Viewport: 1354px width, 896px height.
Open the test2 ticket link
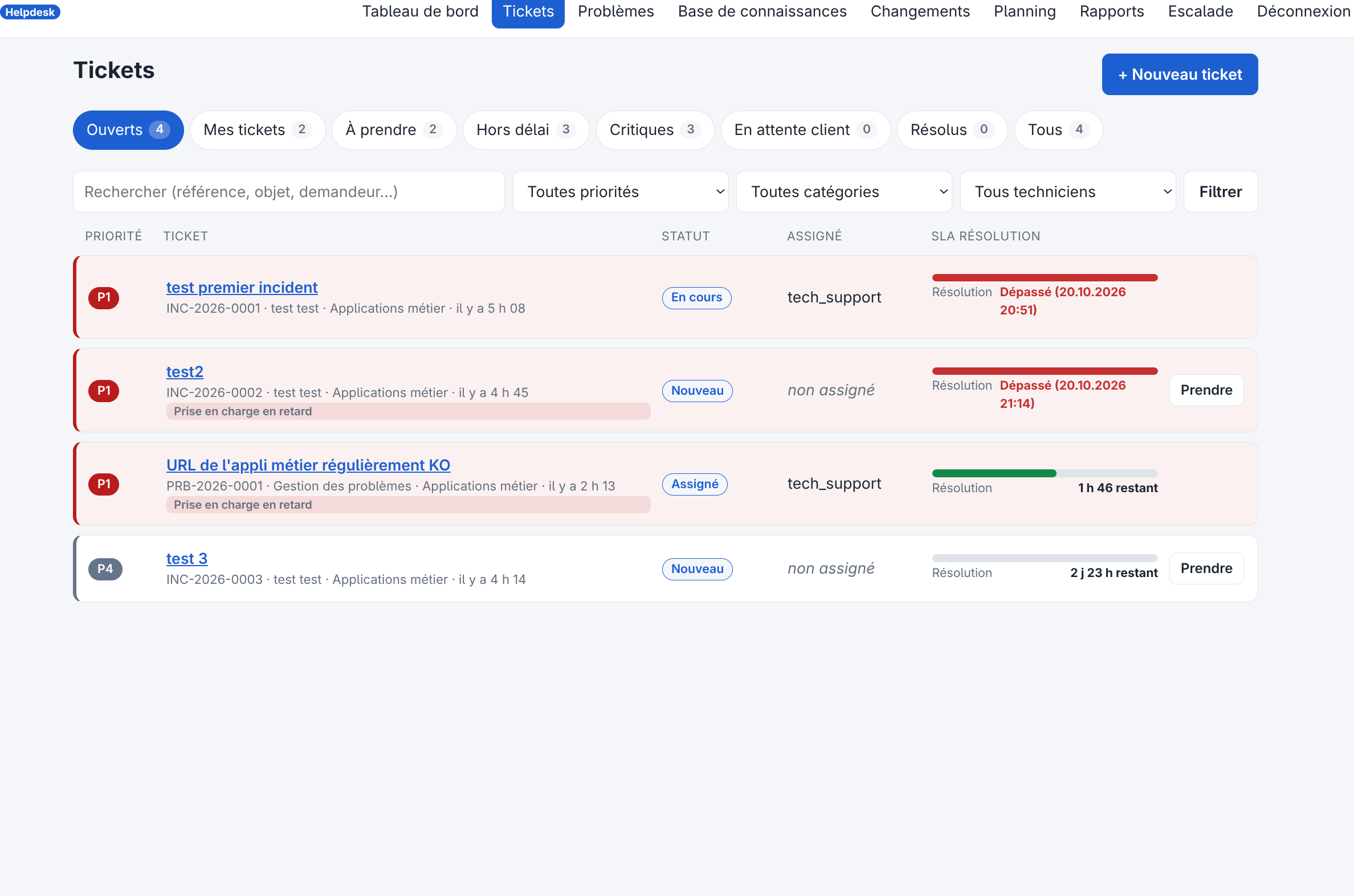click(x=185, y=371)
